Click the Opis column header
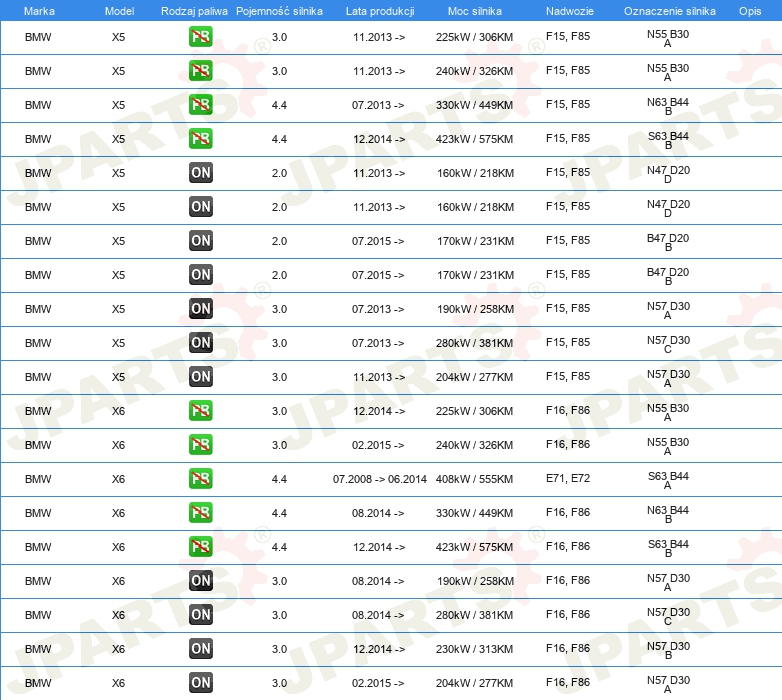Screen dimensions: 782x700 point(749,11)
